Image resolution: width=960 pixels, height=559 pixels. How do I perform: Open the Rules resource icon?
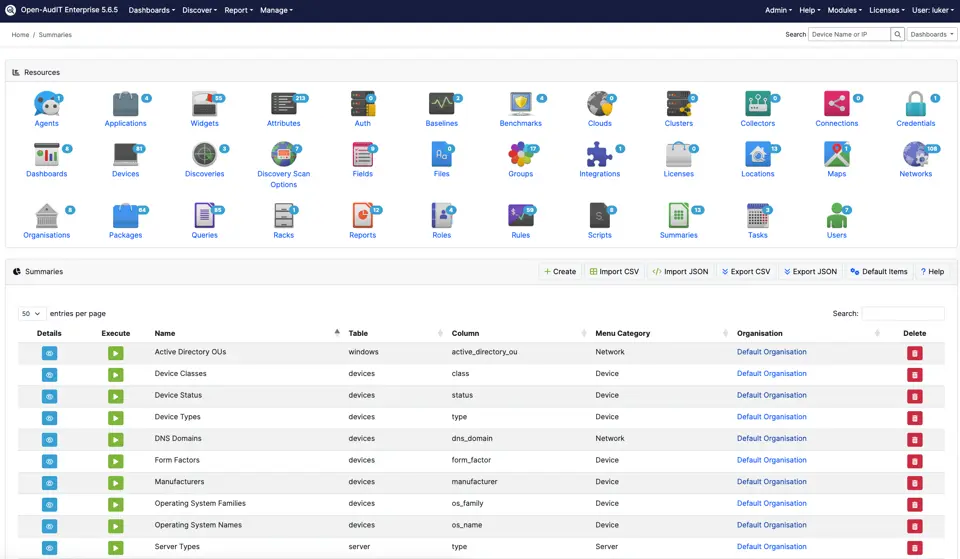520,216
